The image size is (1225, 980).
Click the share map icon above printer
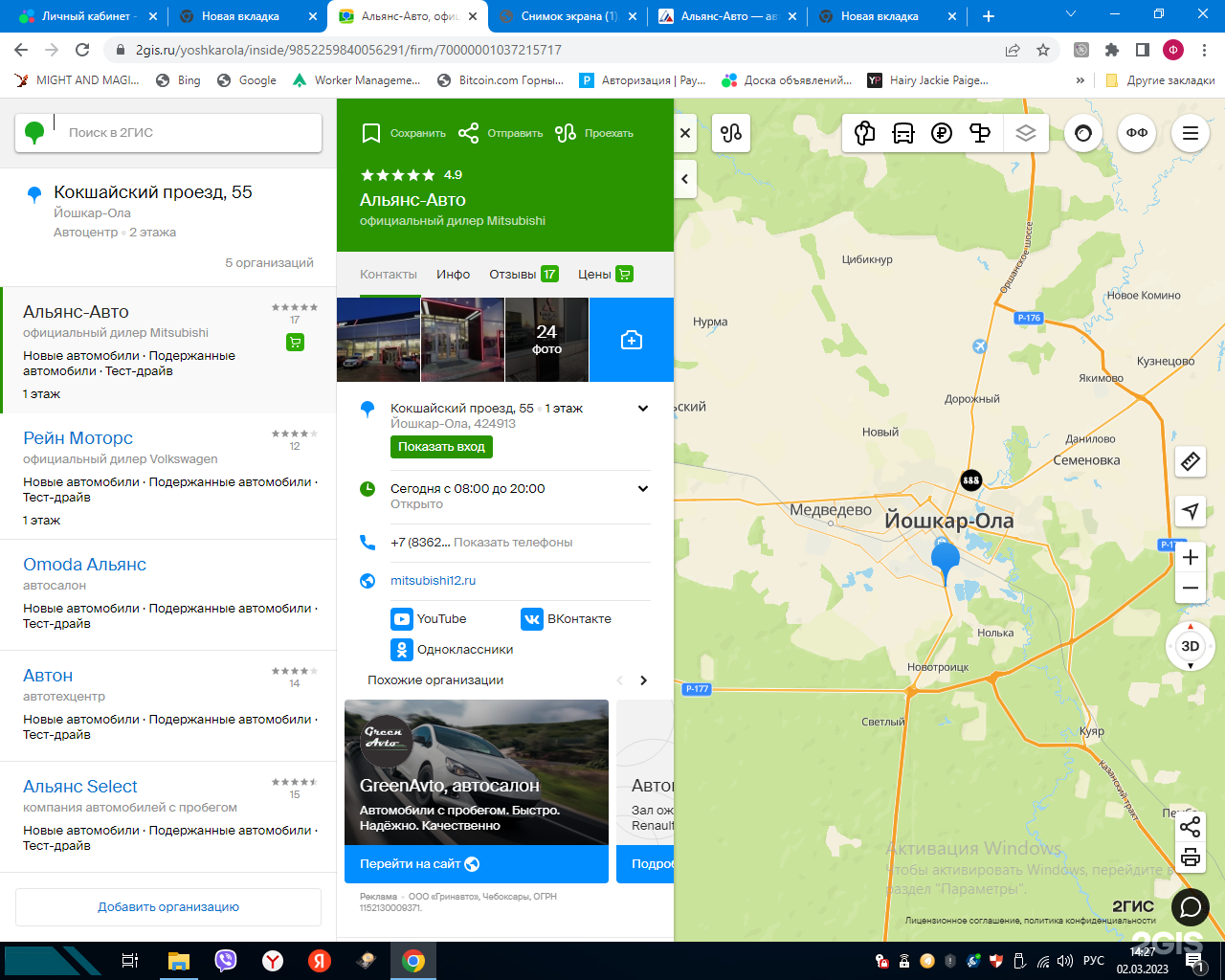point(1190,827)
